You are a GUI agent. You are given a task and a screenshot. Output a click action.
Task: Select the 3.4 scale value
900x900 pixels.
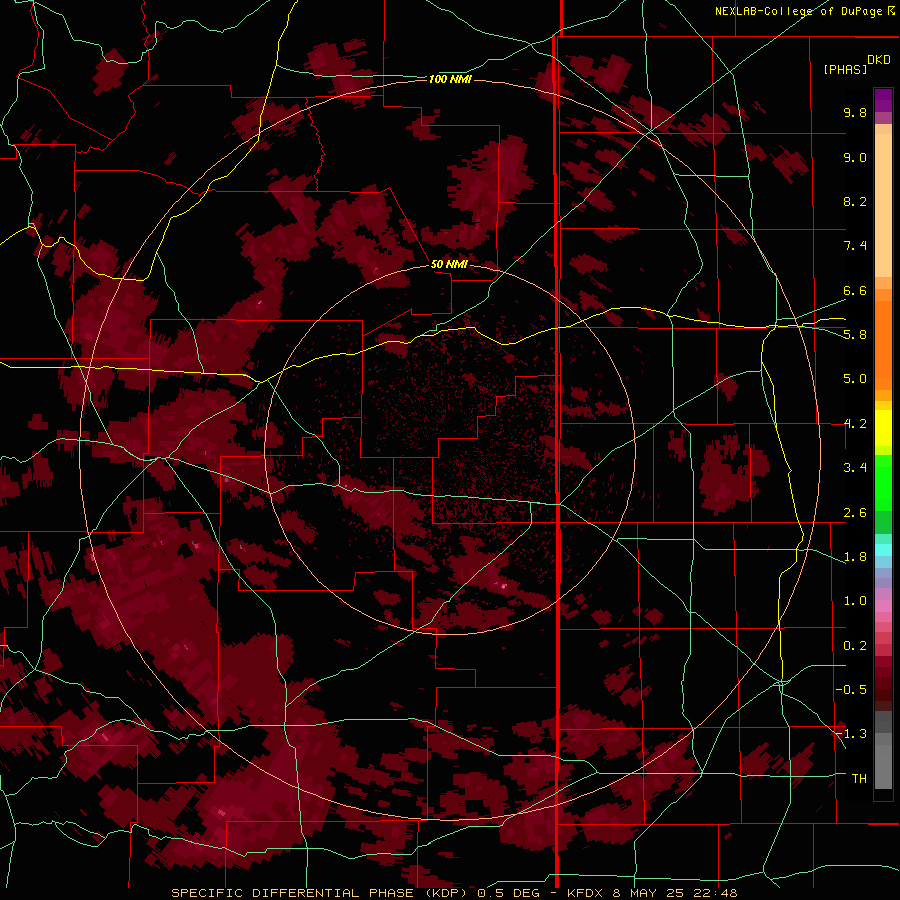[855, 468]
